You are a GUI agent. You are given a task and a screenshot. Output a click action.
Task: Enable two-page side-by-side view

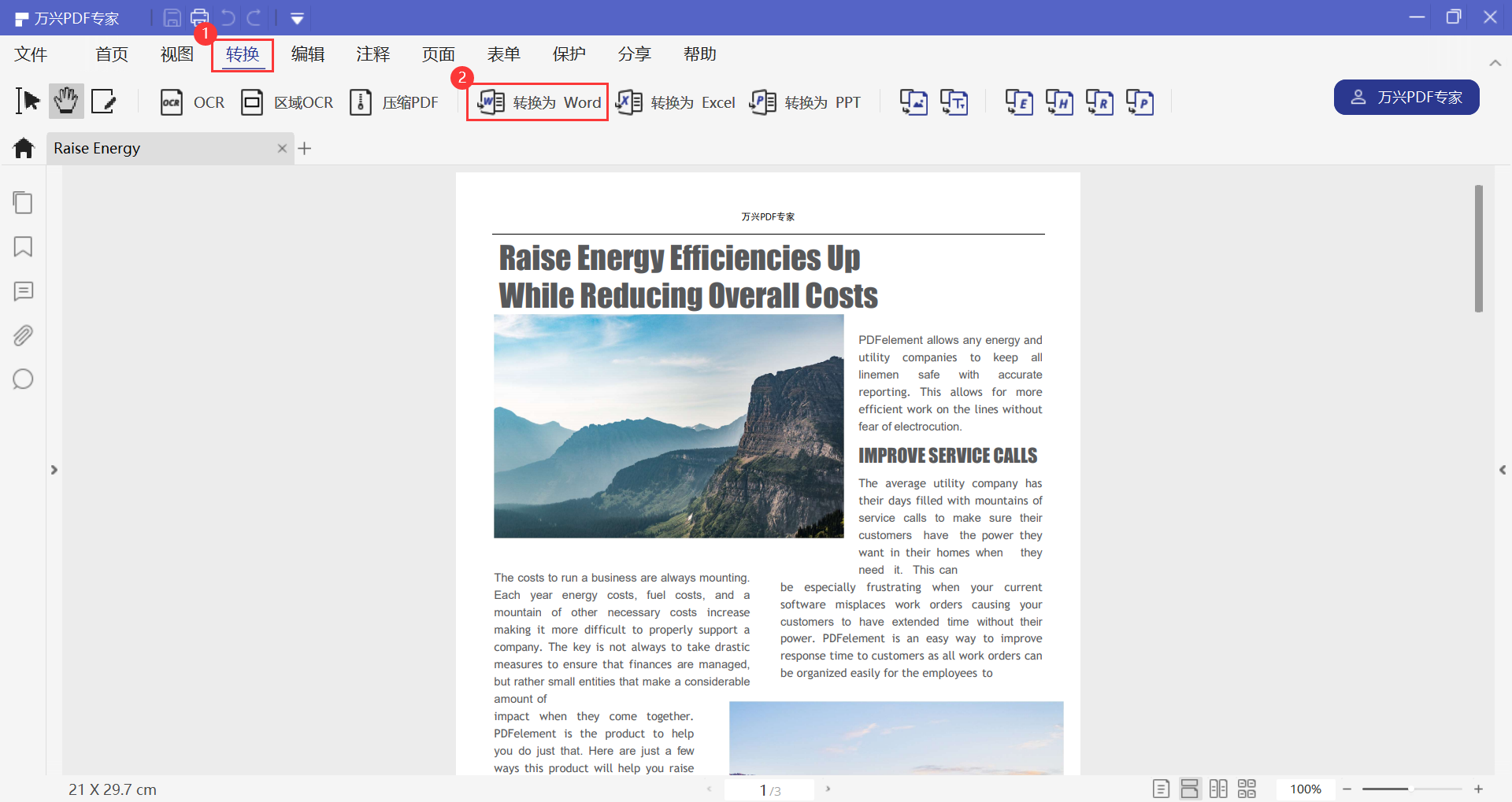coord(1218,789)
